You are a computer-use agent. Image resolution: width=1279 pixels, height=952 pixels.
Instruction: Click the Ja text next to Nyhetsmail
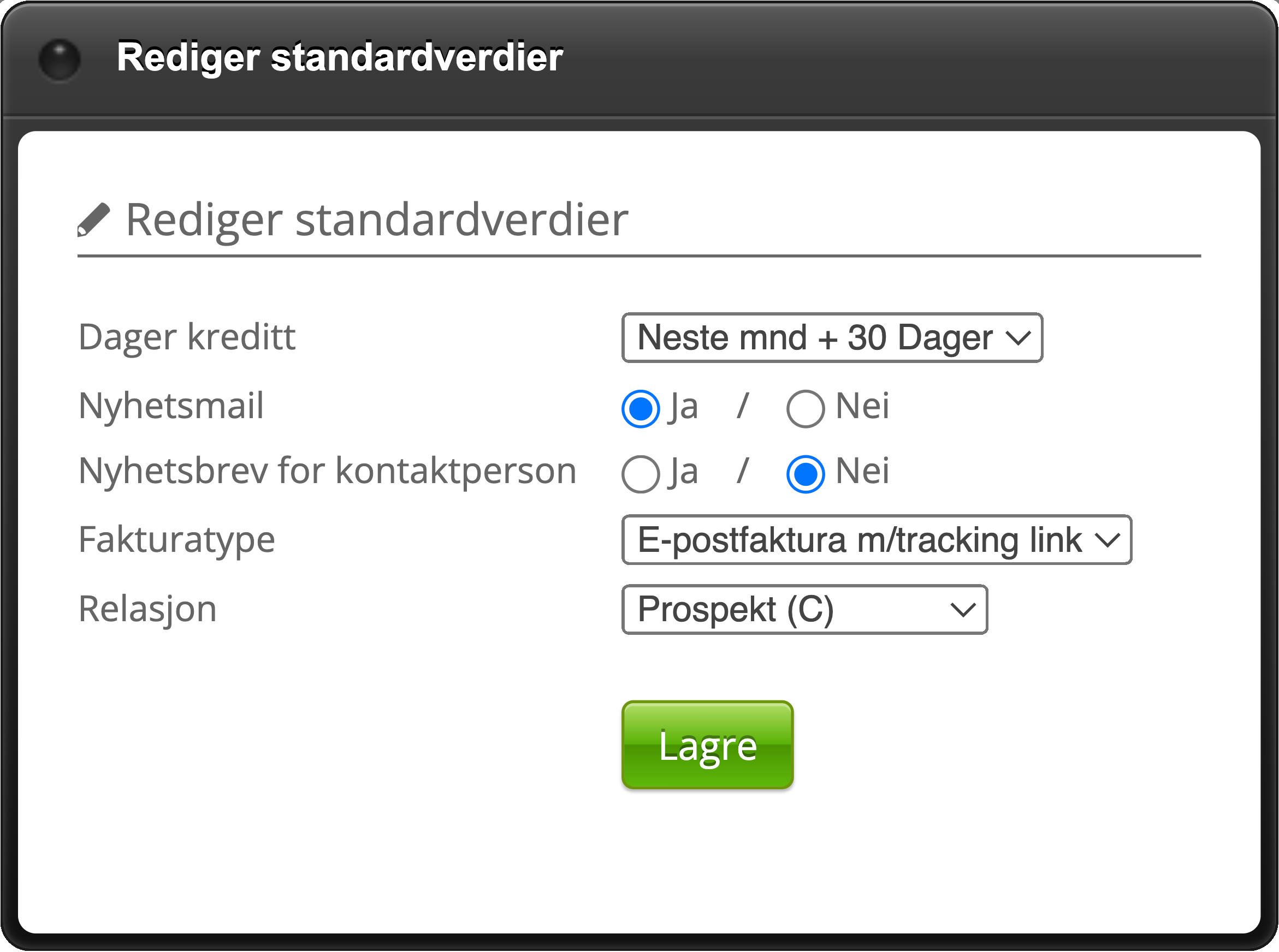coord(684,407)
